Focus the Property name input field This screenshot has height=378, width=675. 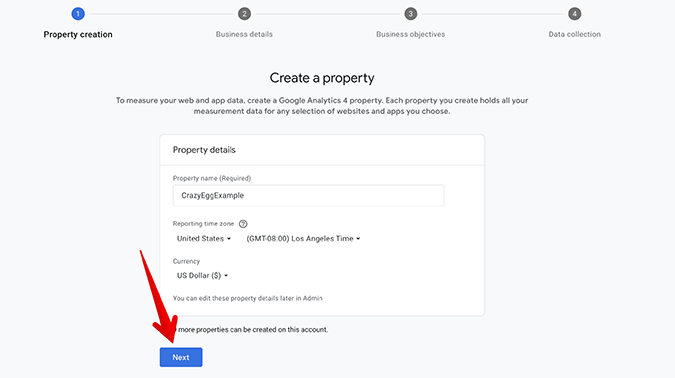(x=308, y=195)
